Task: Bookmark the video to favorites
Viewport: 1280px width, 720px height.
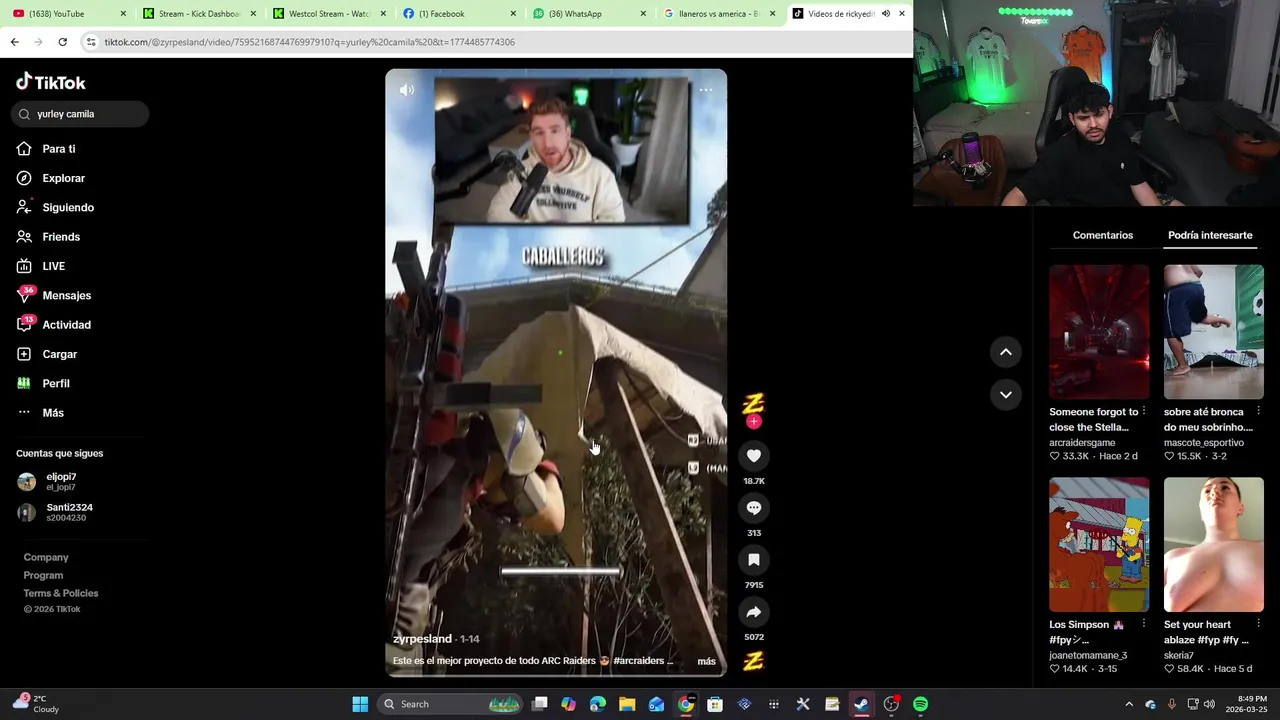Action: click(x=754, y=560)
